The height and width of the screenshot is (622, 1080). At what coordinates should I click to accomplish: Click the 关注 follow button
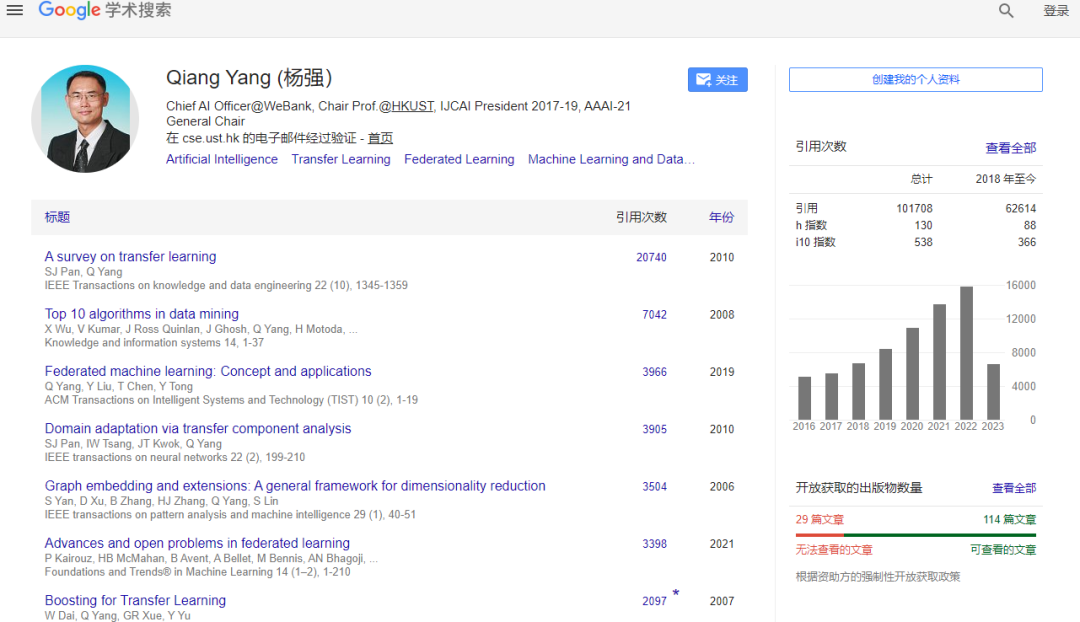pos(717,80)
